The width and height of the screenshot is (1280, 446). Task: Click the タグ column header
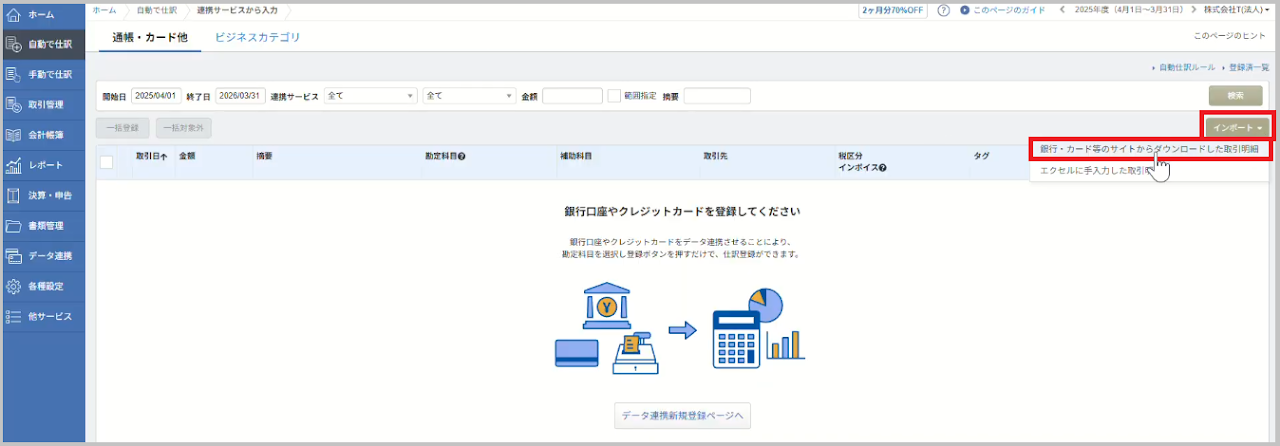(982, 157)
